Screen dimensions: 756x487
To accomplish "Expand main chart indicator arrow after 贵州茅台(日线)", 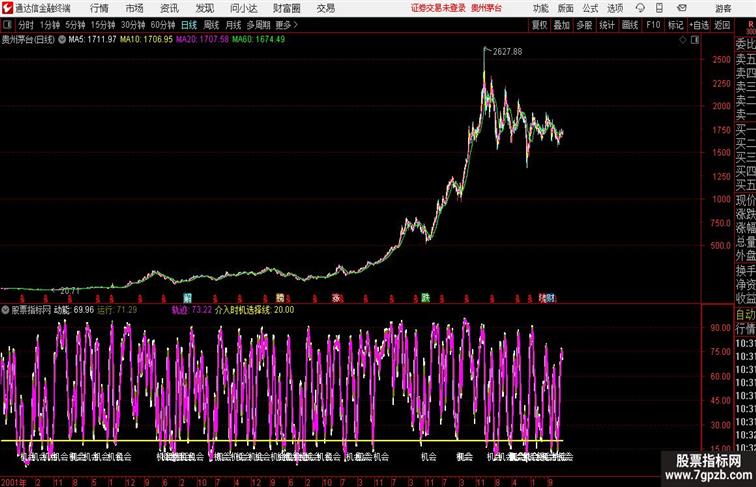I will [62, 40].
